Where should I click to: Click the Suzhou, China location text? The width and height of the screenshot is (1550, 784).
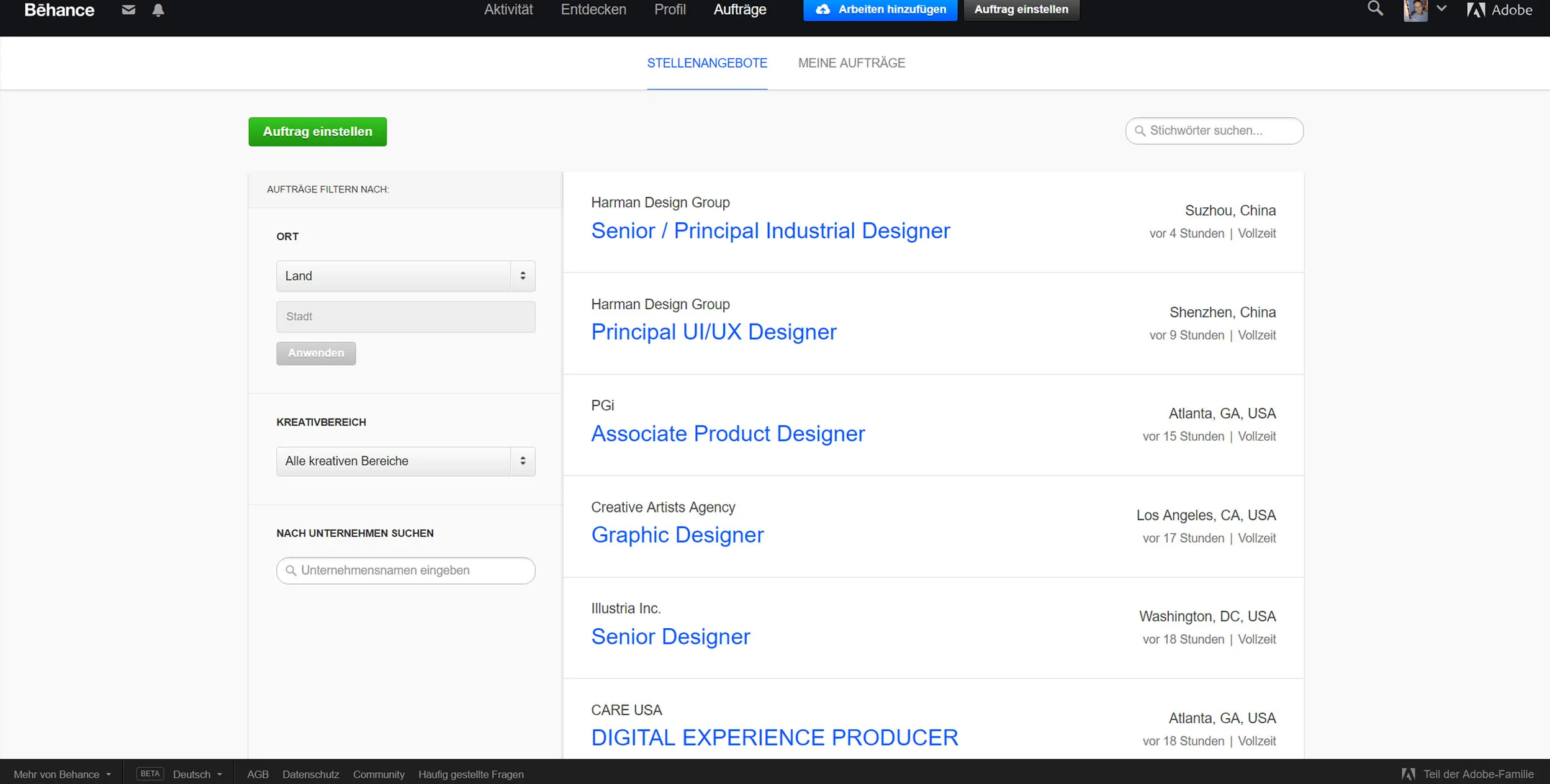click(x=1230, y=210)
